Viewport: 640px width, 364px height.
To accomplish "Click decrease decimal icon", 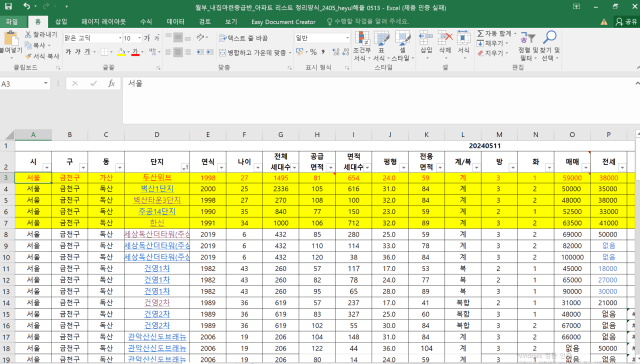I will (x=345, y=52).
